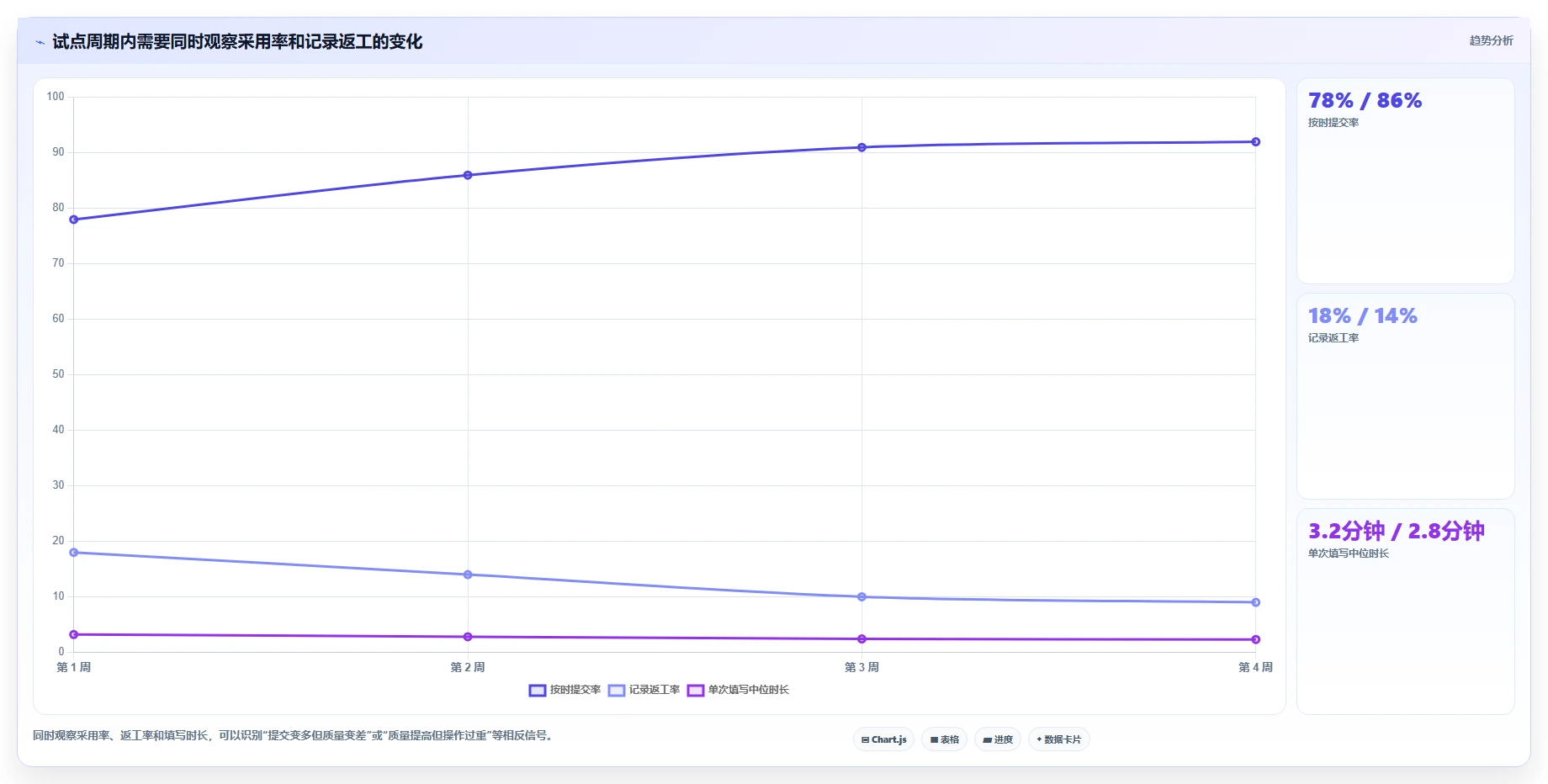Click the 记录返工率 card caption
The width and height of the screenshot is (1548, 784).
[x=1333, y=338]
